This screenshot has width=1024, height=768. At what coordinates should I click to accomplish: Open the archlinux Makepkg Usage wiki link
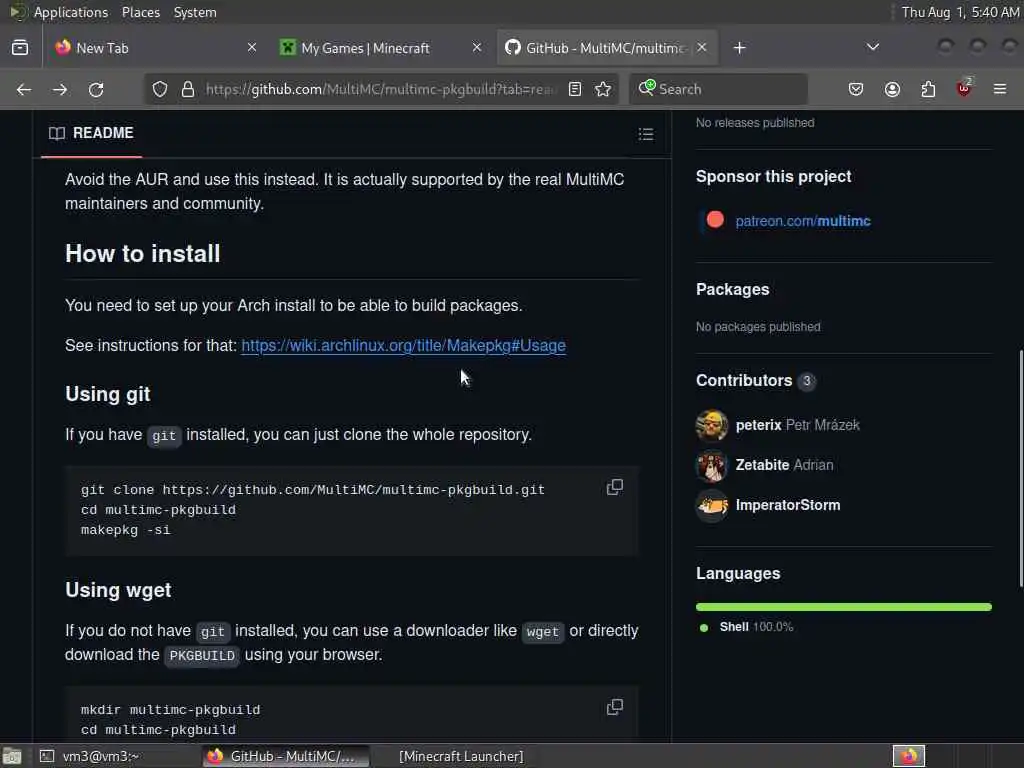click(x=404, y=345)
